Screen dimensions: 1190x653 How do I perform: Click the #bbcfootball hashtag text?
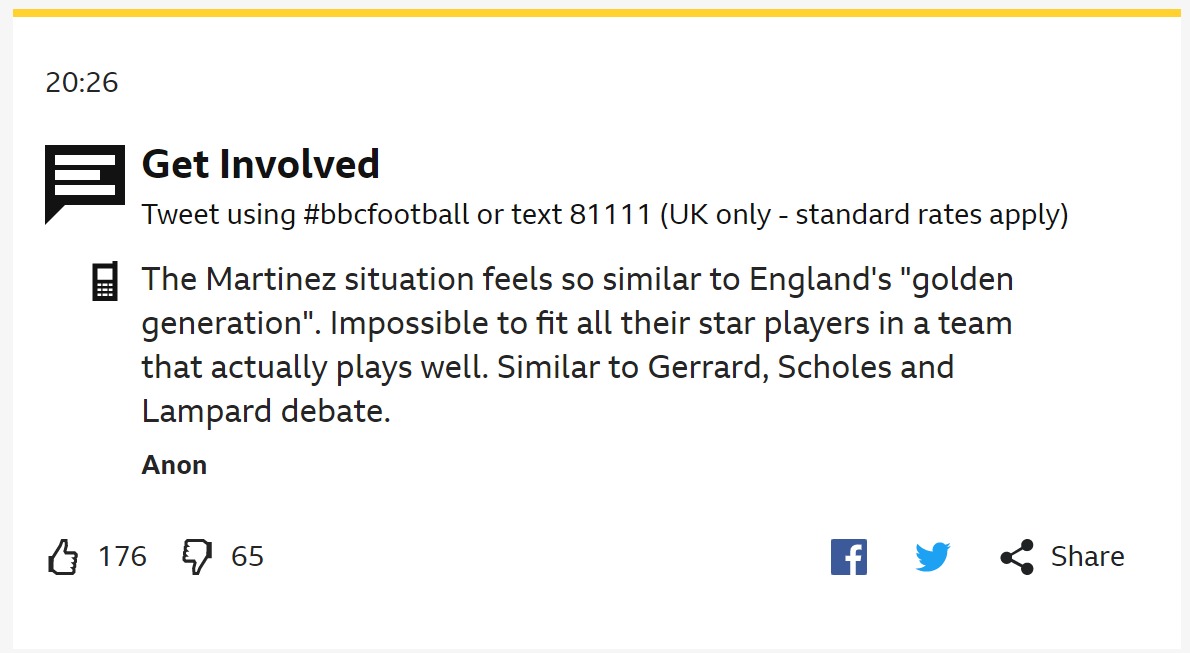[x=387, y=215]
